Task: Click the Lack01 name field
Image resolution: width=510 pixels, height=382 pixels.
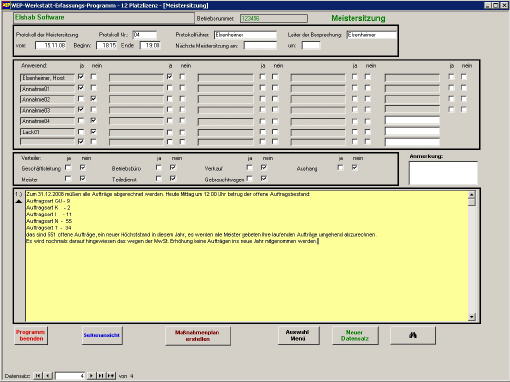Action: 47,132
